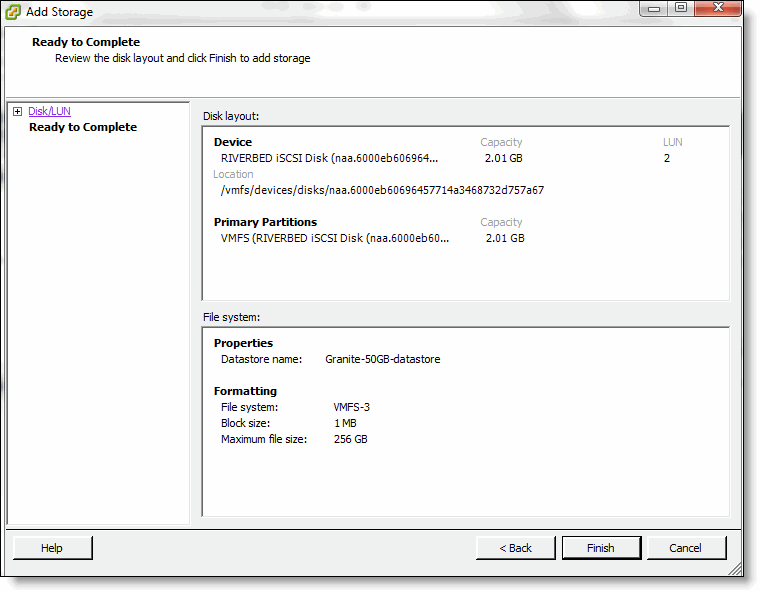Click the Maximum file size label

coord(264,439)
